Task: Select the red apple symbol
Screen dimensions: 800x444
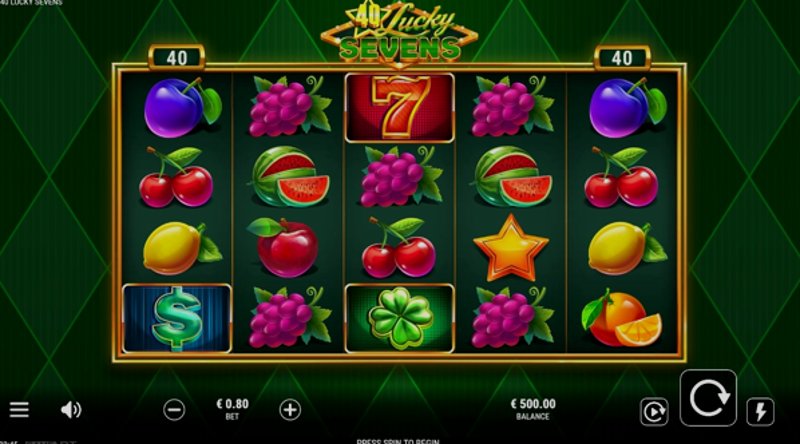Action: point(284,248)
